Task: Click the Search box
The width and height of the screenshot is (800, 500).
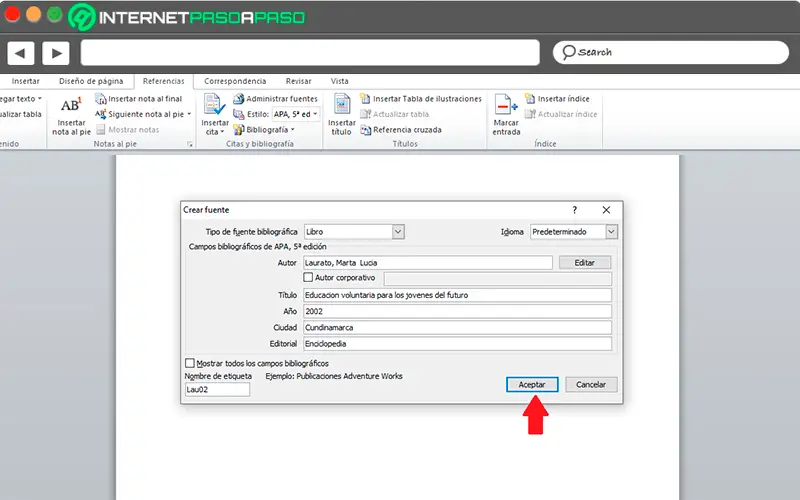Action: pyautogui.click(x=670, y=52)
